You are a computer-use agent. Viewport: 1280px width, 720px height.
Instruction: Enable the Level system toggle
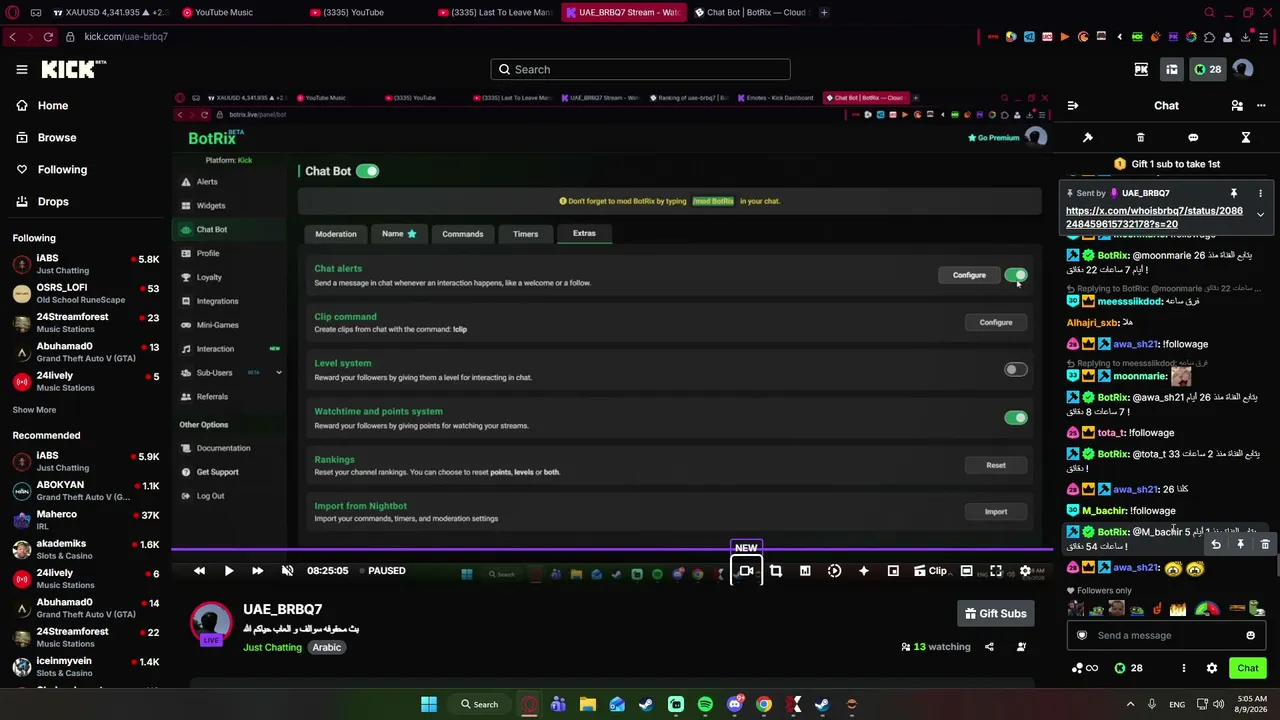1015,370
